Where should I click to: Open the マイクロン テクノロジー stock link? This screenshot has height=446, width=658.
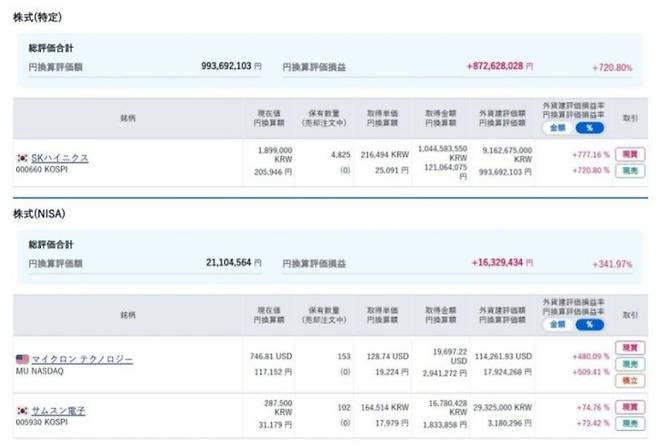click(x=82, y=360)
